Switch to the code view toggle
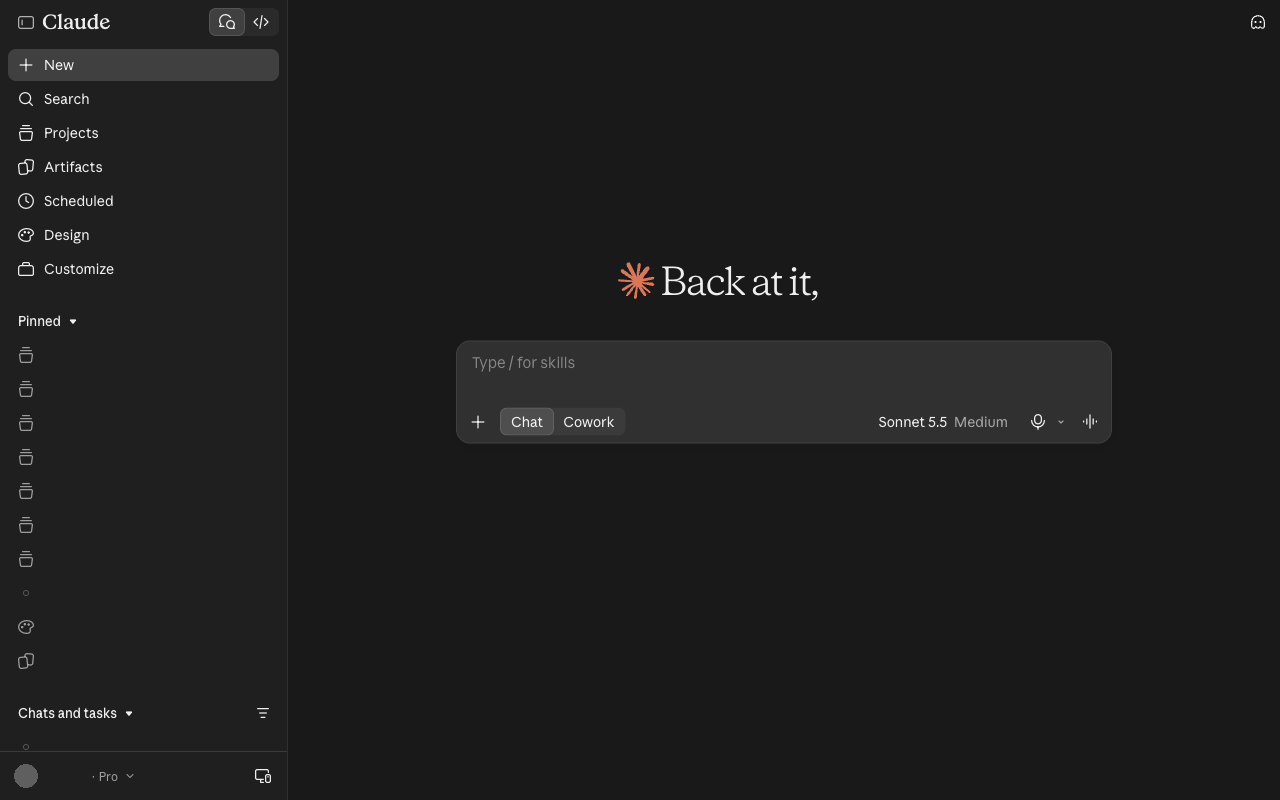The image size is (1280, 800). pyautogui.click(x=261, y=22)
